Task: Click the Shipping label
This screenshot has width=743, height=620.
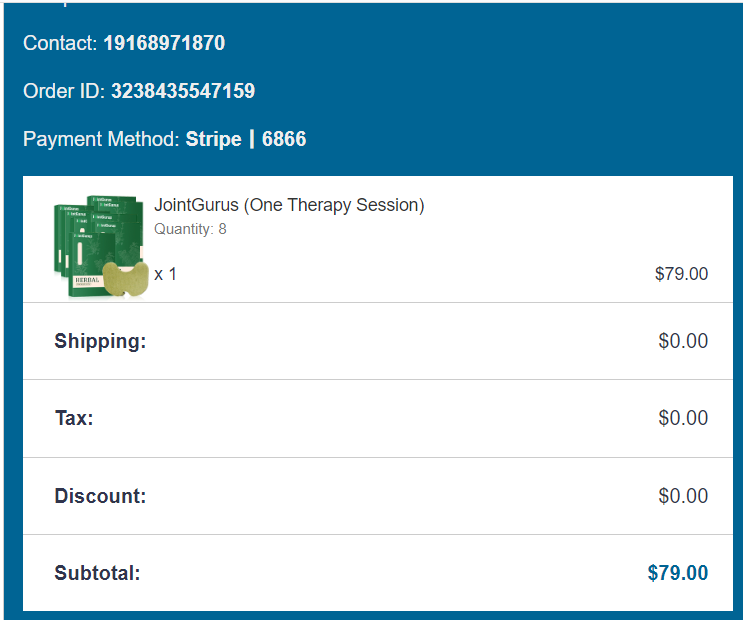Action: click(100, 341)
